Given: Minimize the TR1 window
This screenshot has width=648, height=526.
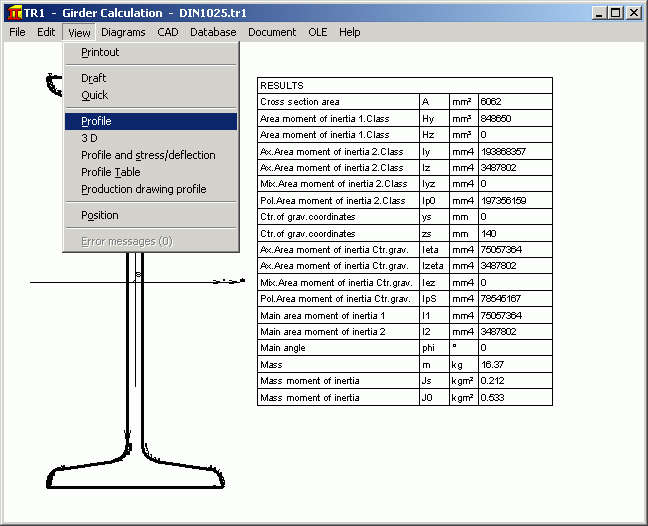Looking at the screenshot, I should click(599, 13).
